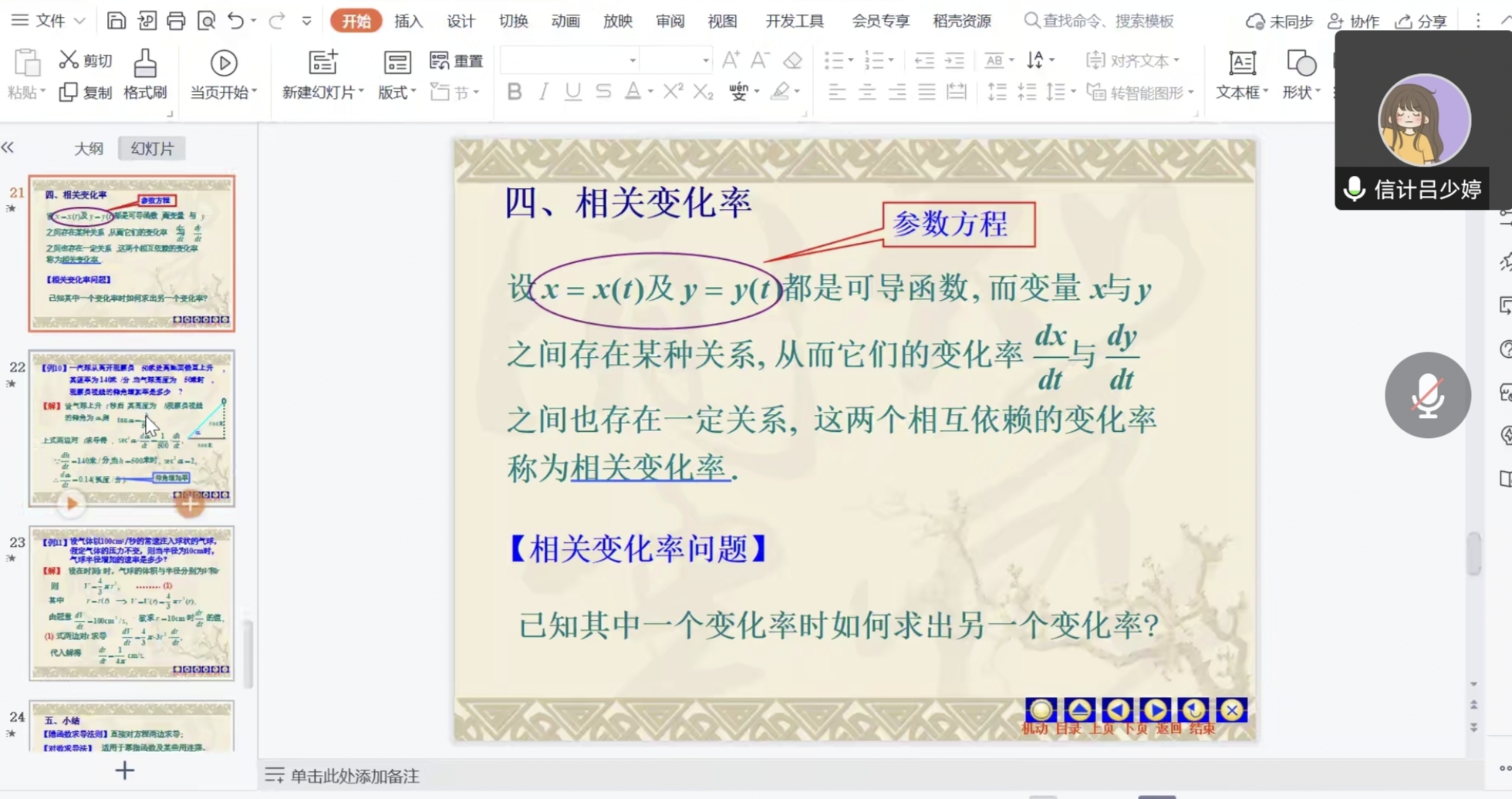Image resolution: width=1512 pixels, height=799 pixels.
Task: Unmute the large microphone button
Action: point(1427,395)
